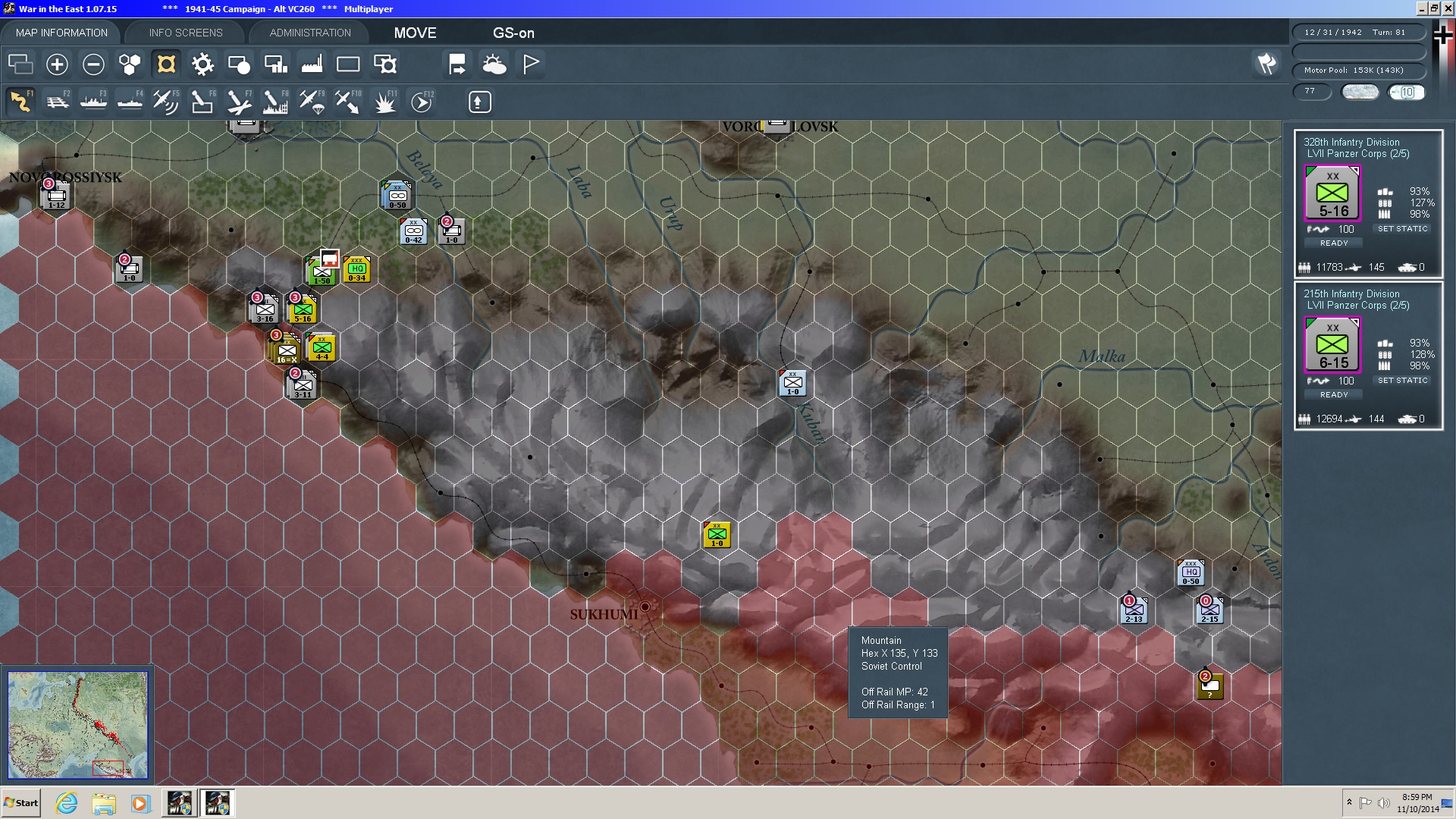The width and height of the screenshot is (1456, 819).
Task: Open the MAP INFORMATION tab
Action: coord(61,33)
